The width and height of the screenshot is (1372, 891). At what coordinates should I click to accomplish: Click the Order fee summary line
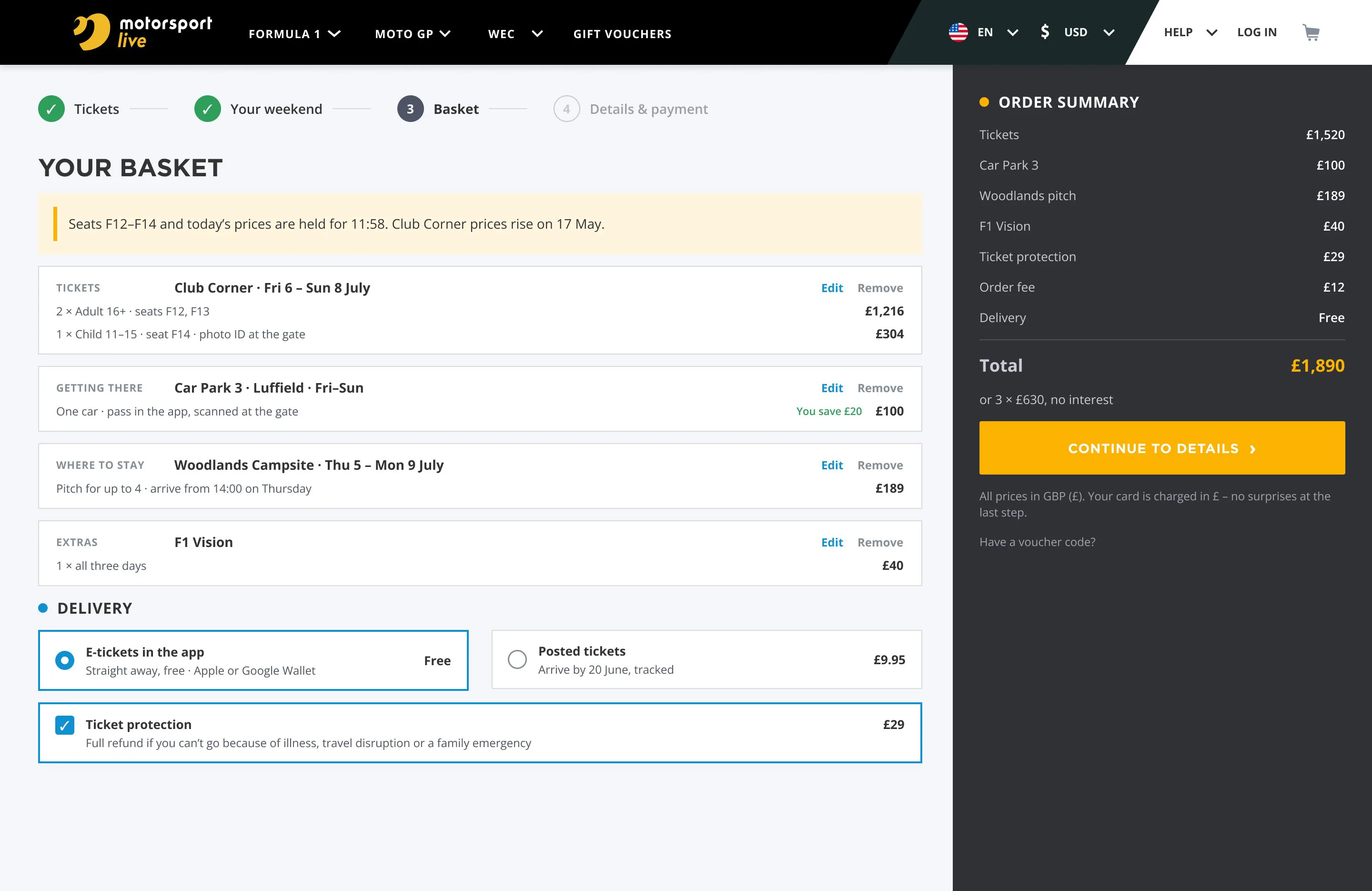(x=1161, y=287)
